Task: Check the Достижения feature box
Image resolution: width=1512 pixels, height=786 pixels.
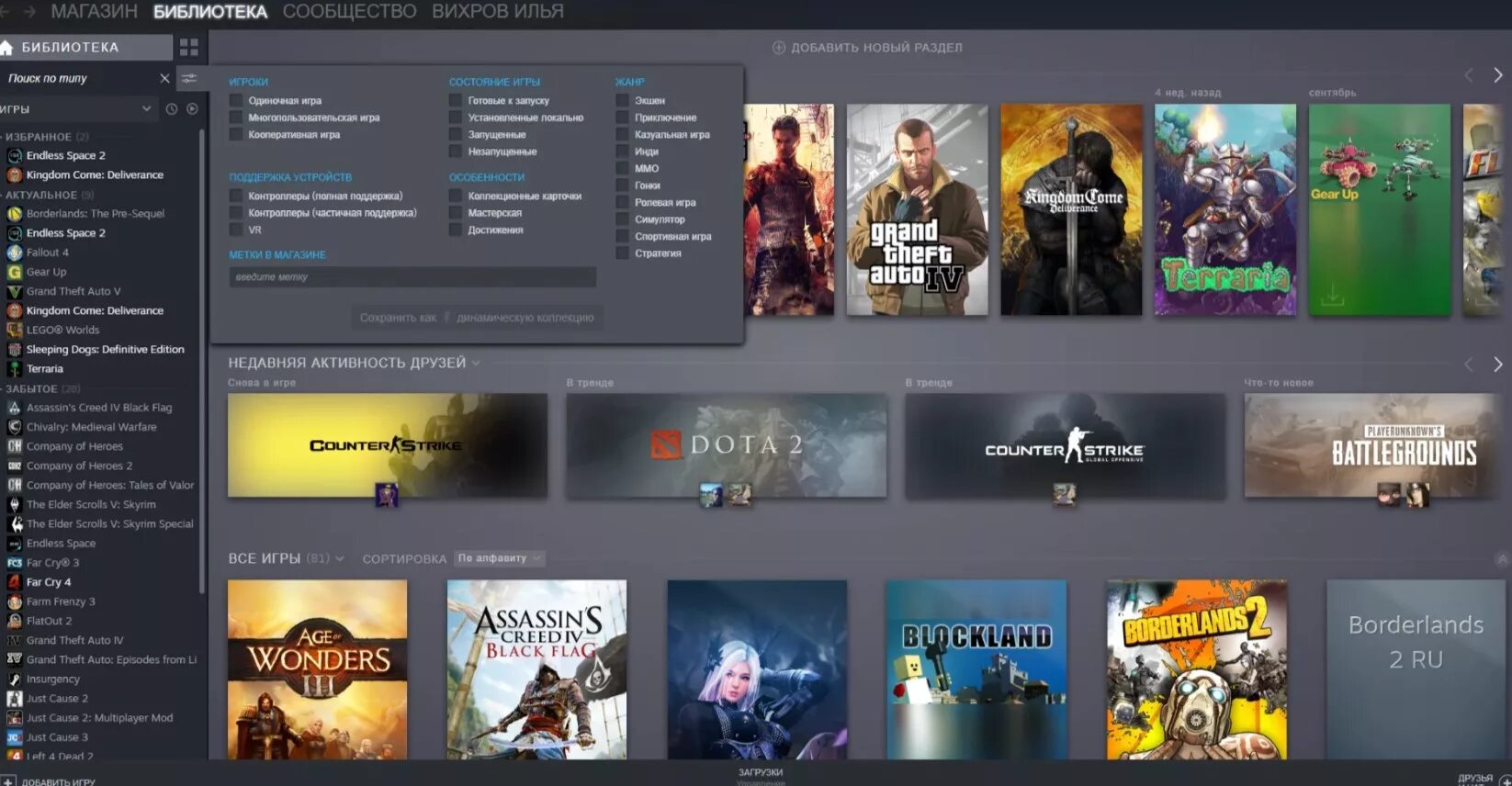Action: click(456, 230)
